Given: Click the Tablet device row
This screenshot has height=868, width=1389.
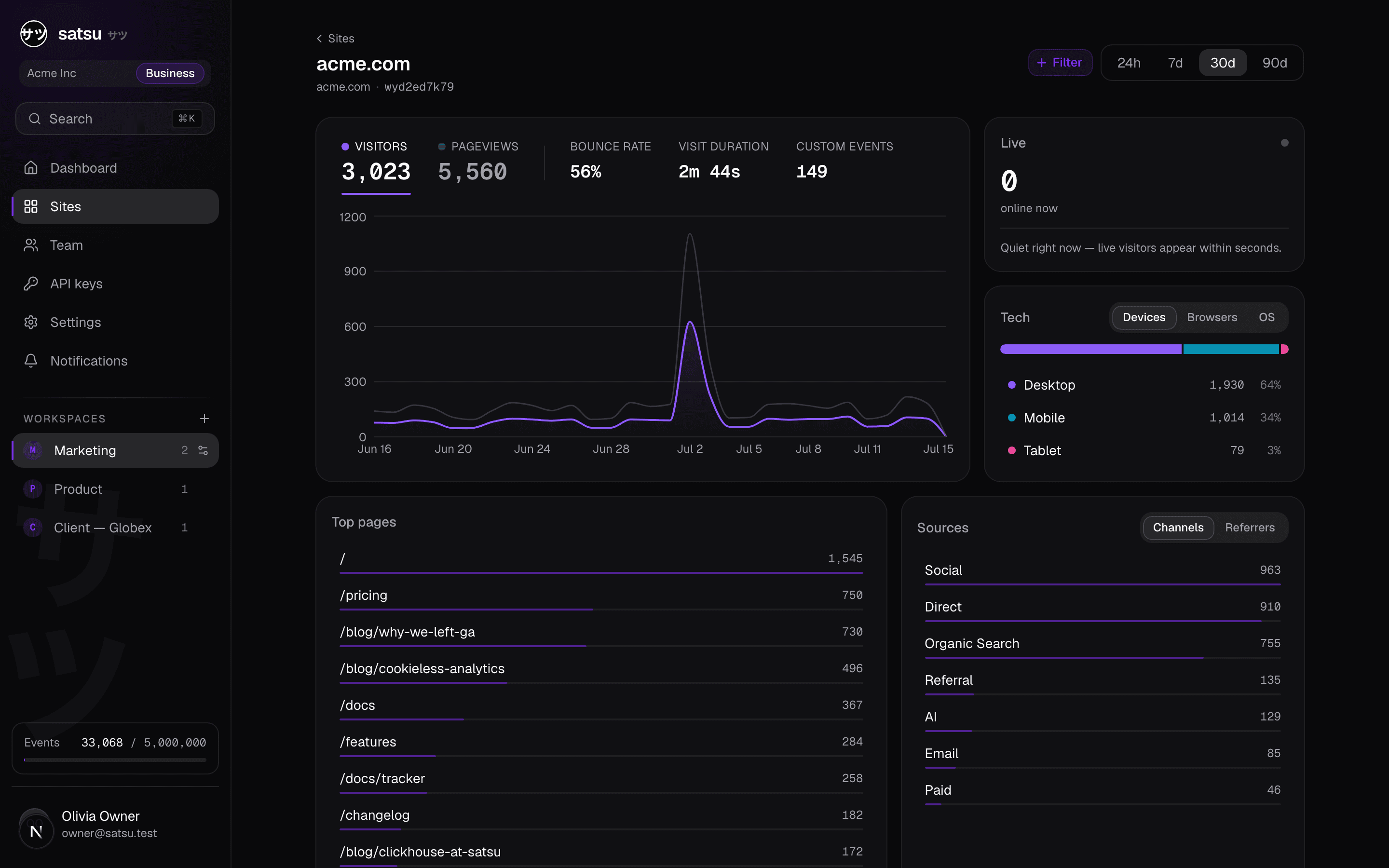Looking at the screenshot, I should [1144, 450].
